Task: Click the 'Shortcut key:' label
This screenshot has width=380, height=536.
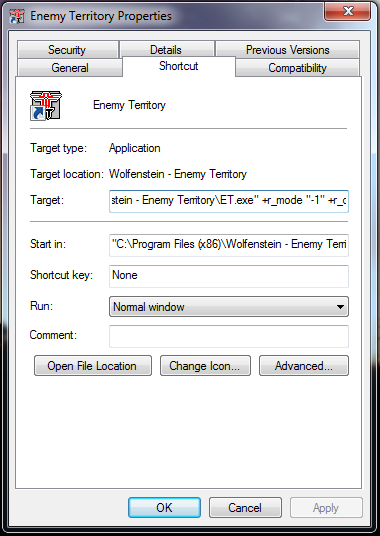Action: [62, 275]
